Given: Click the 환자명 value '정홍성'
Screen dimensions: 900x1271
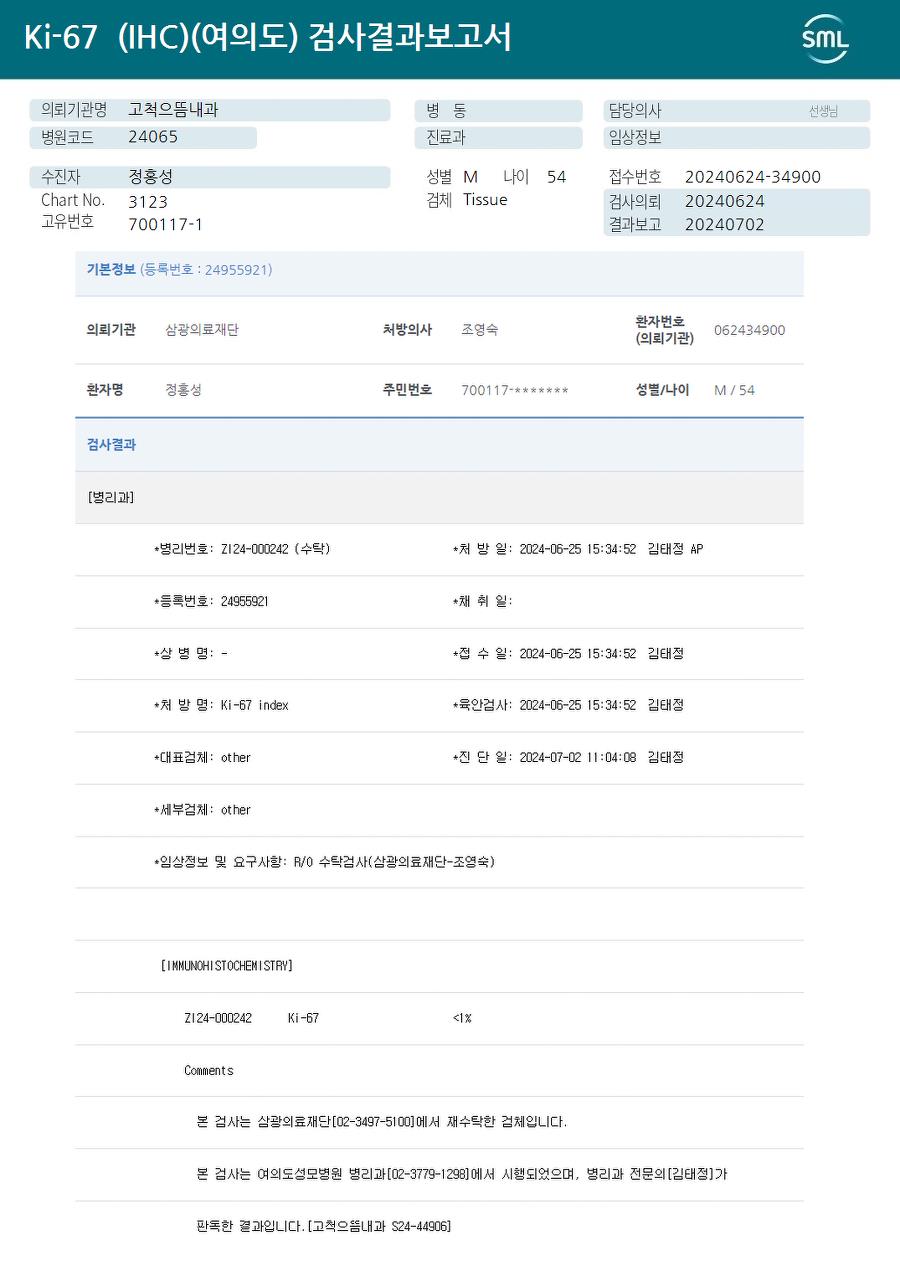Looking at the screenshot, I should click(x=183, y=389).
